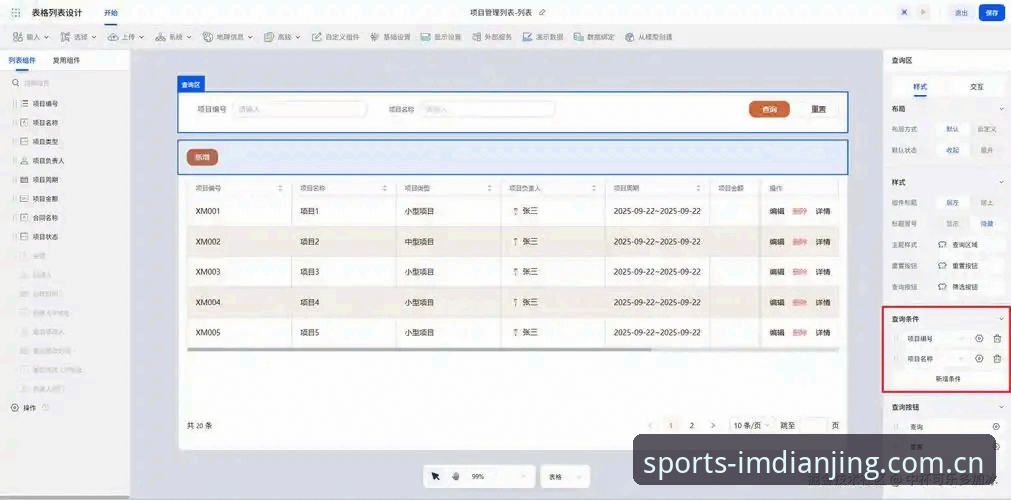Open the 输入 toolbar dropdown
This screenshot has width=1011, height=500.
tap(31, 37)
